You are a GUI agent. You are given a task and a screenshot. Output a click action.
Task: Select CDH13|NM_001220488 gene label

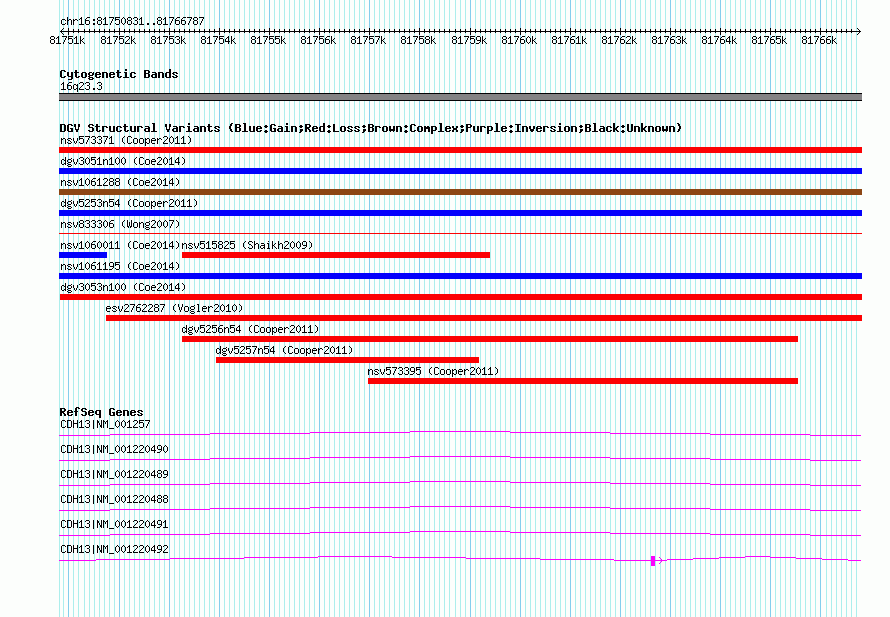tap(114, 499)
